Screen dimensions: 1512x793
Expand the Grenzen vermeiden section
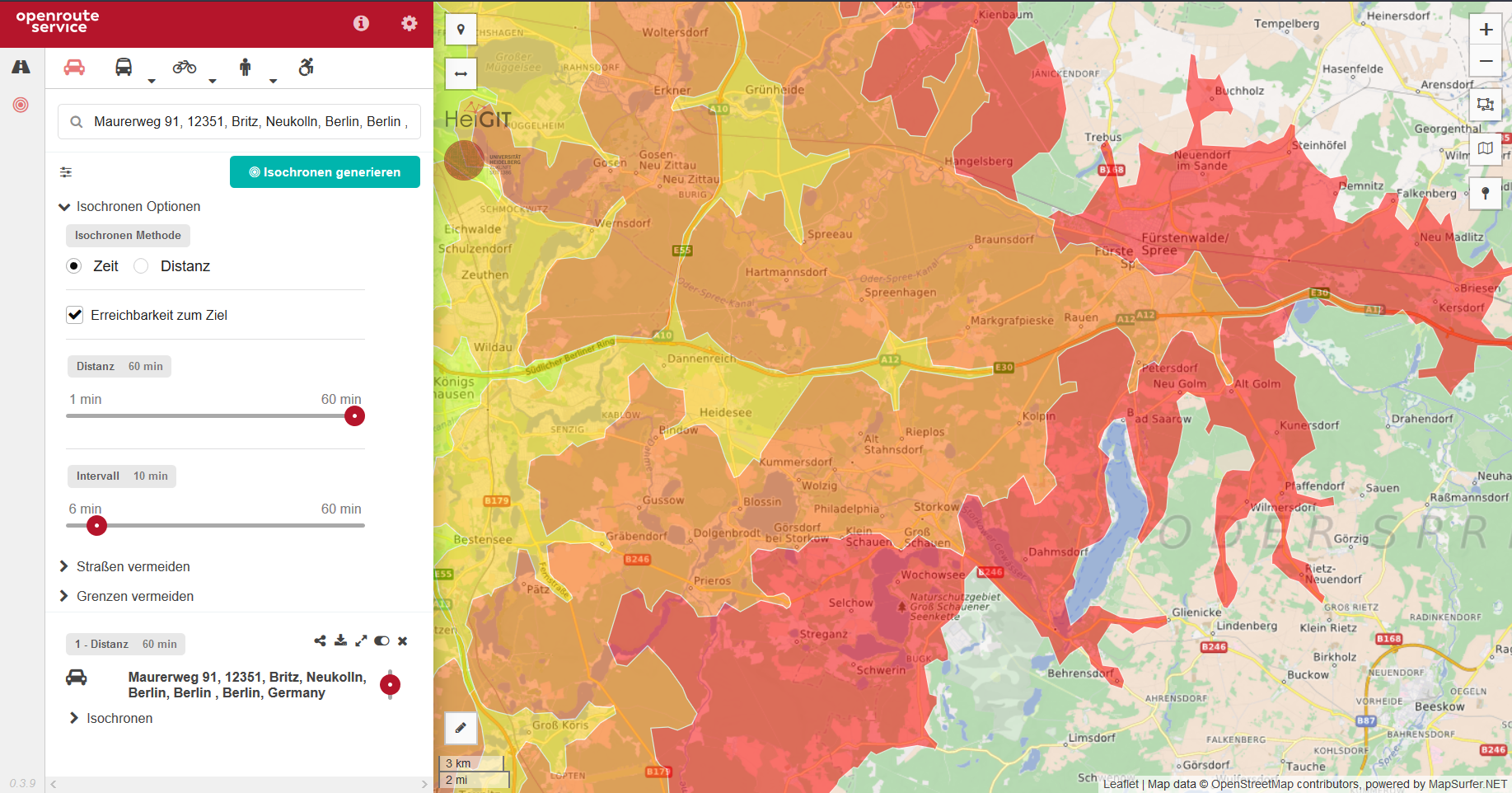(134, 596)
